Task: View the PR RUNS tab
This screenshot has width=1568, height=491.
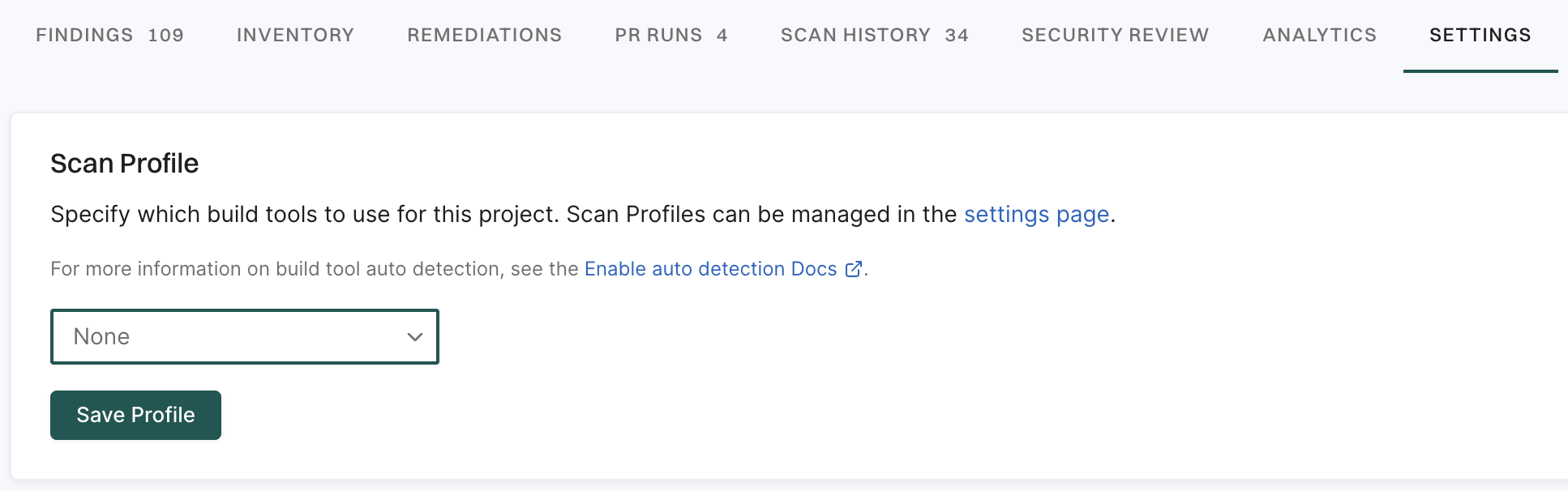Action: [670, 35]
